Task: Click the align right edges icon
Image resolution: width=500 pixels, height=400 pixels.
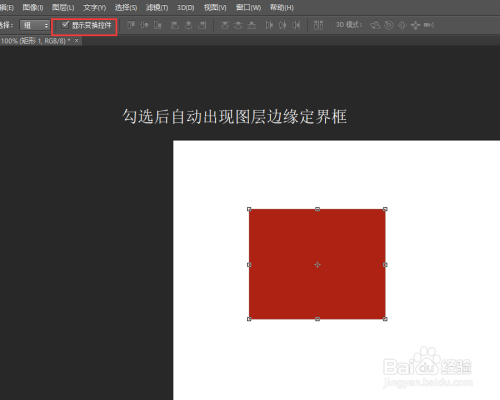Action: 202,25
